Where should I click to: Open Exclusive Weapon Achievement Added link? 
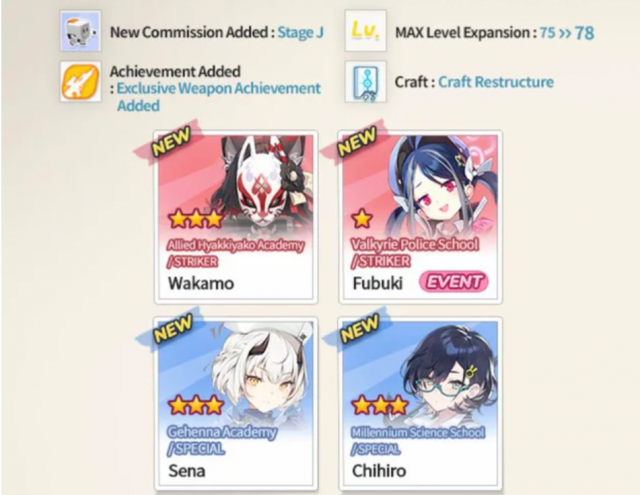pos(218,97)
